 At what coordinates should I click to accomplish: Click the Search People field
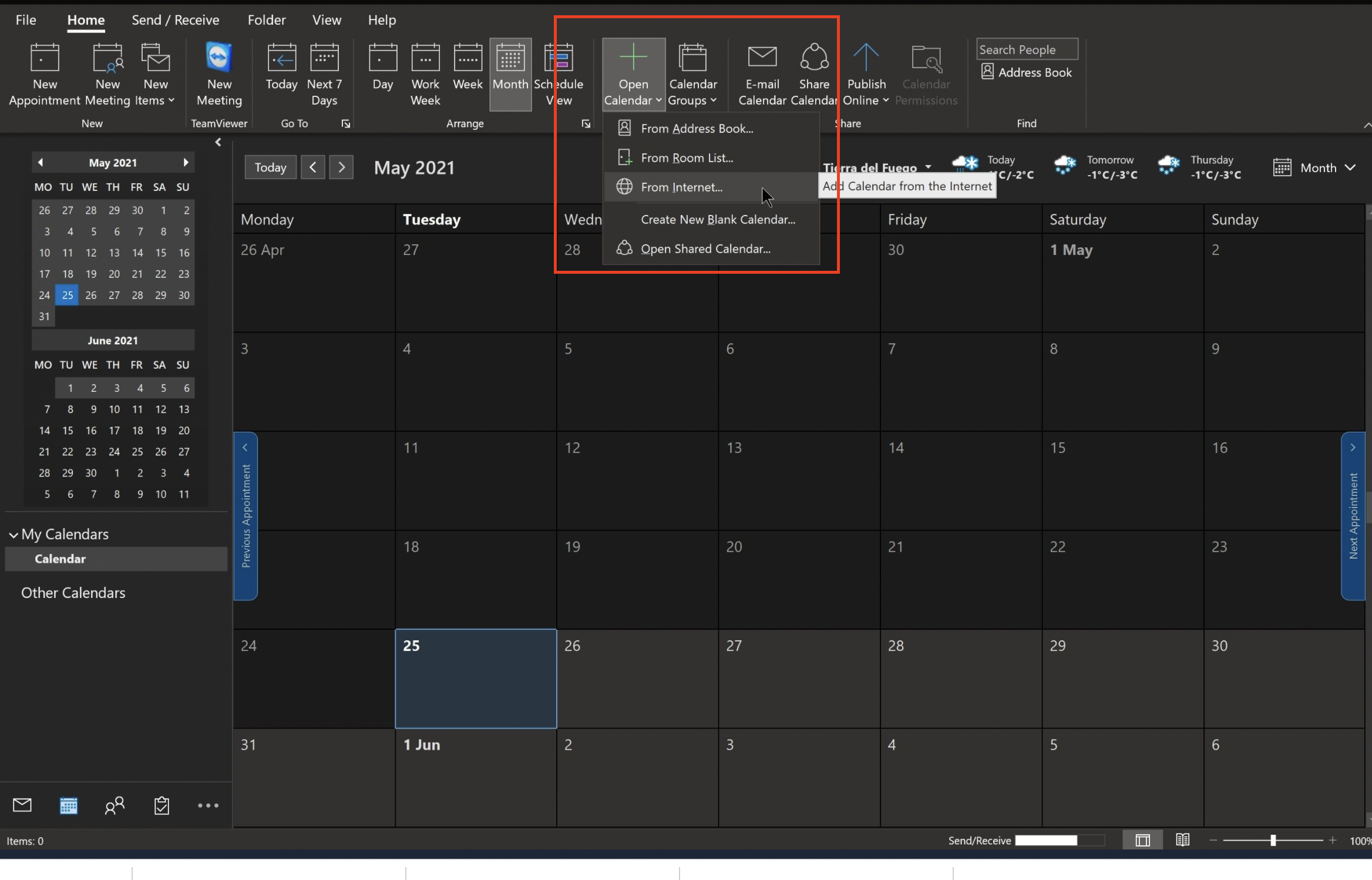[1027, 49]
